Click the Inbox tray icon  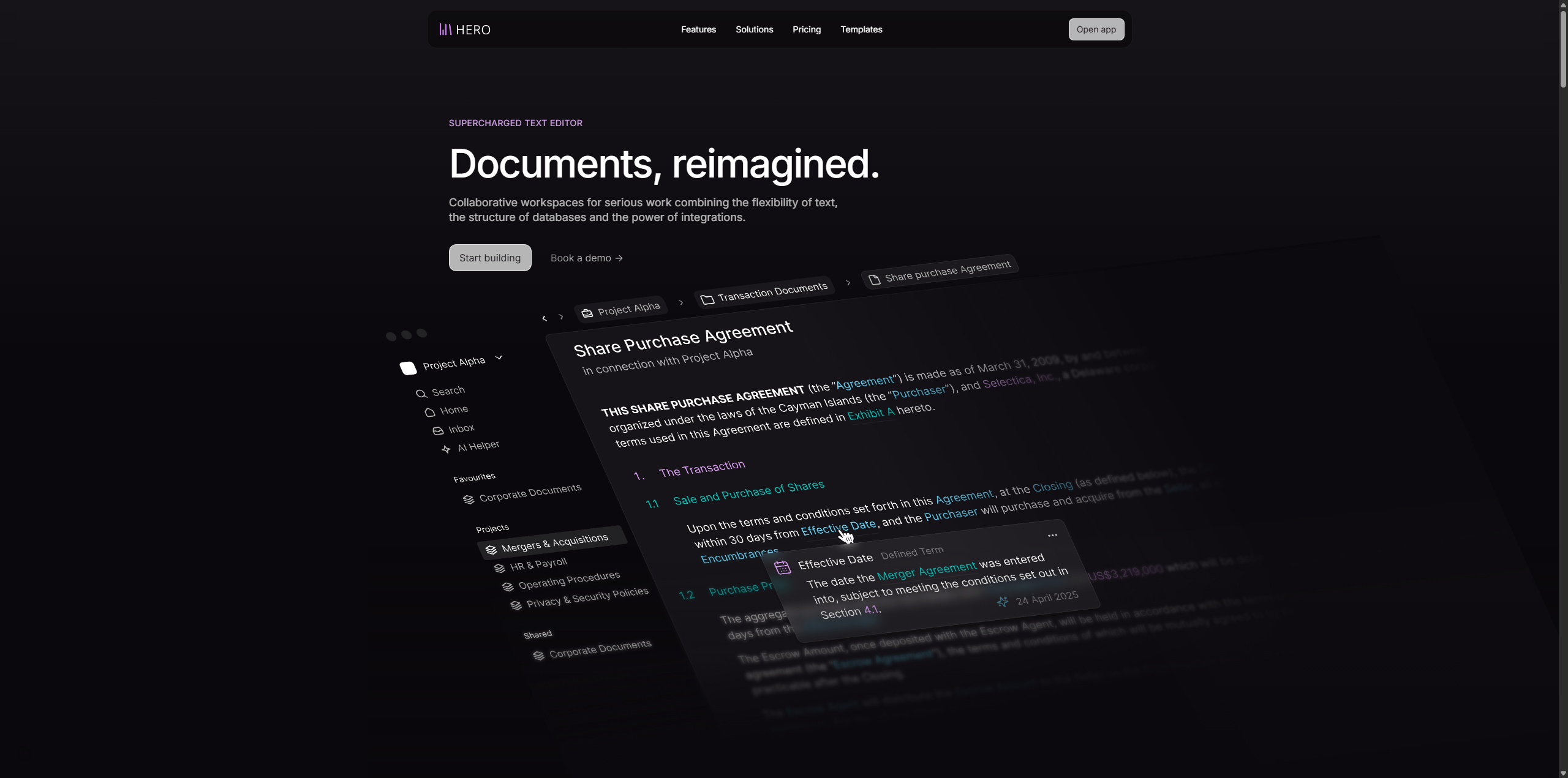pyautogui.click(x=438, y=431)
